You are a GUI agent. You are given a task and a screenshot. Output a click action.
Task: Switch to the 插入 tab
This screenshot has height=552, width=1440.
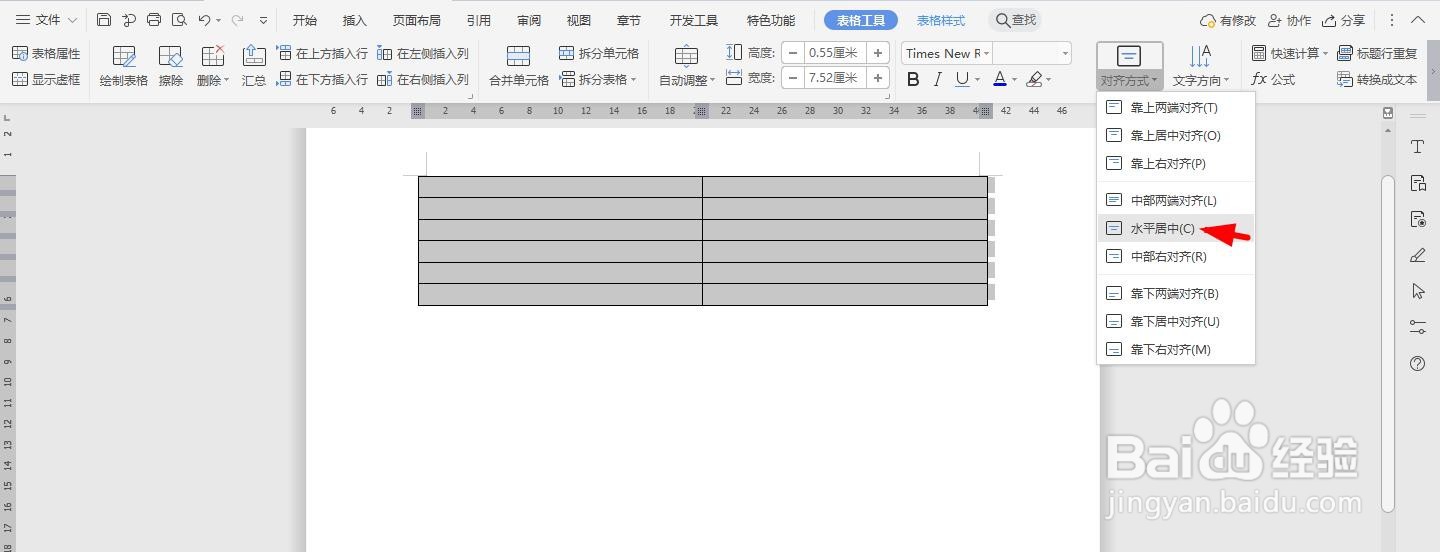tap(354, 20)
